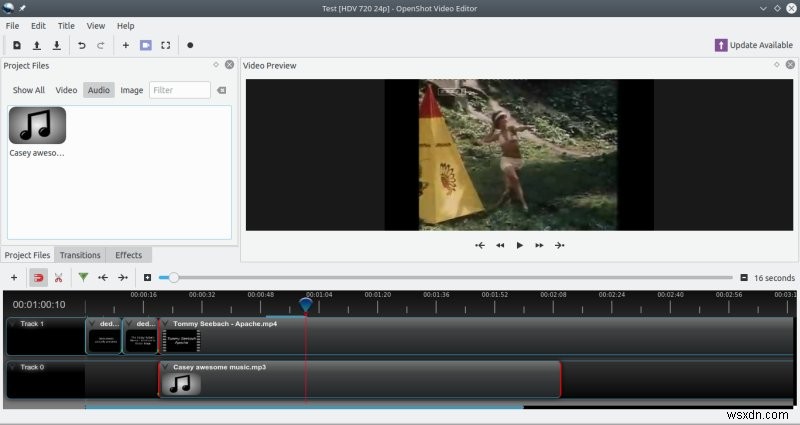Clear the filter field with the backspace icon
Image resolution: width=800 pixels, height=425 pixels.
[x=221, y=90]
